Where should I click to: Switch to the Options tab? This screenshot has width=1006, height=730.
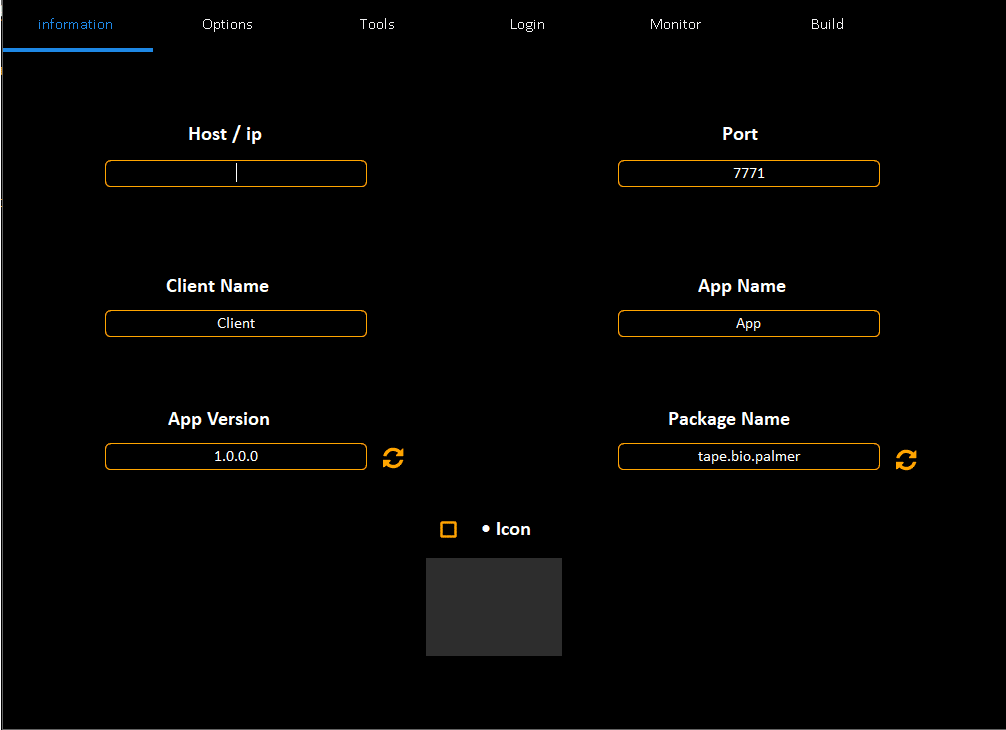point(227,24)
